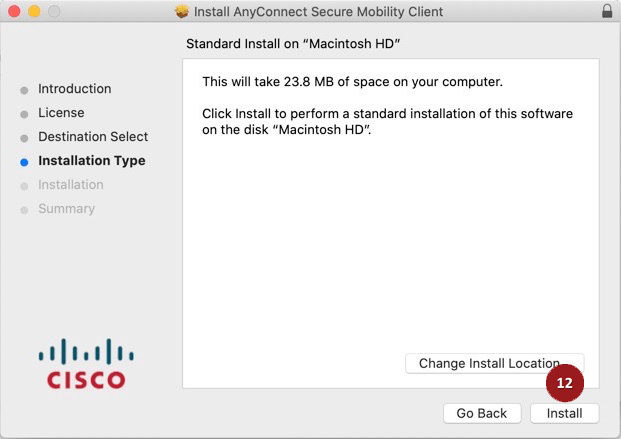
Task: Open the Destination Select step
Action: 93,137
